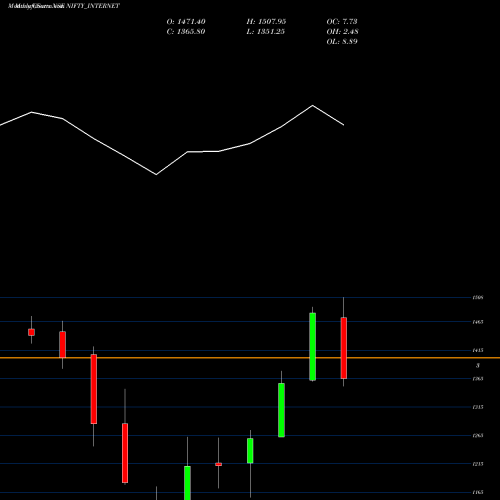The image size is (500, 500).
Task: Select the open value O: 1471.40
Action: pos(186,22)
